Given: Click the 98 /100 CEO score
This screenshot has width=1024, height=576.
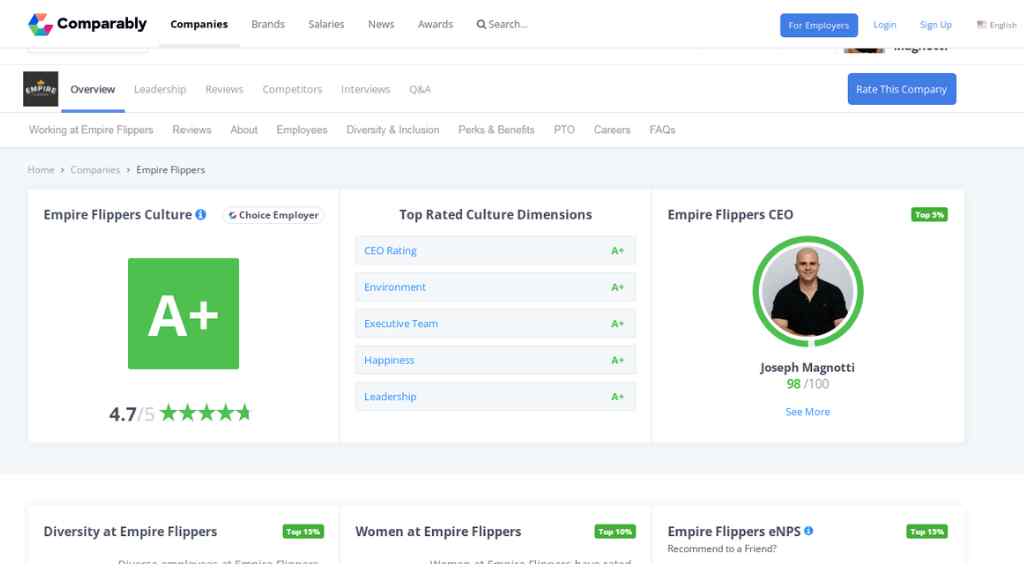Looking at the screenshot, I should click(x=808, y=384).
